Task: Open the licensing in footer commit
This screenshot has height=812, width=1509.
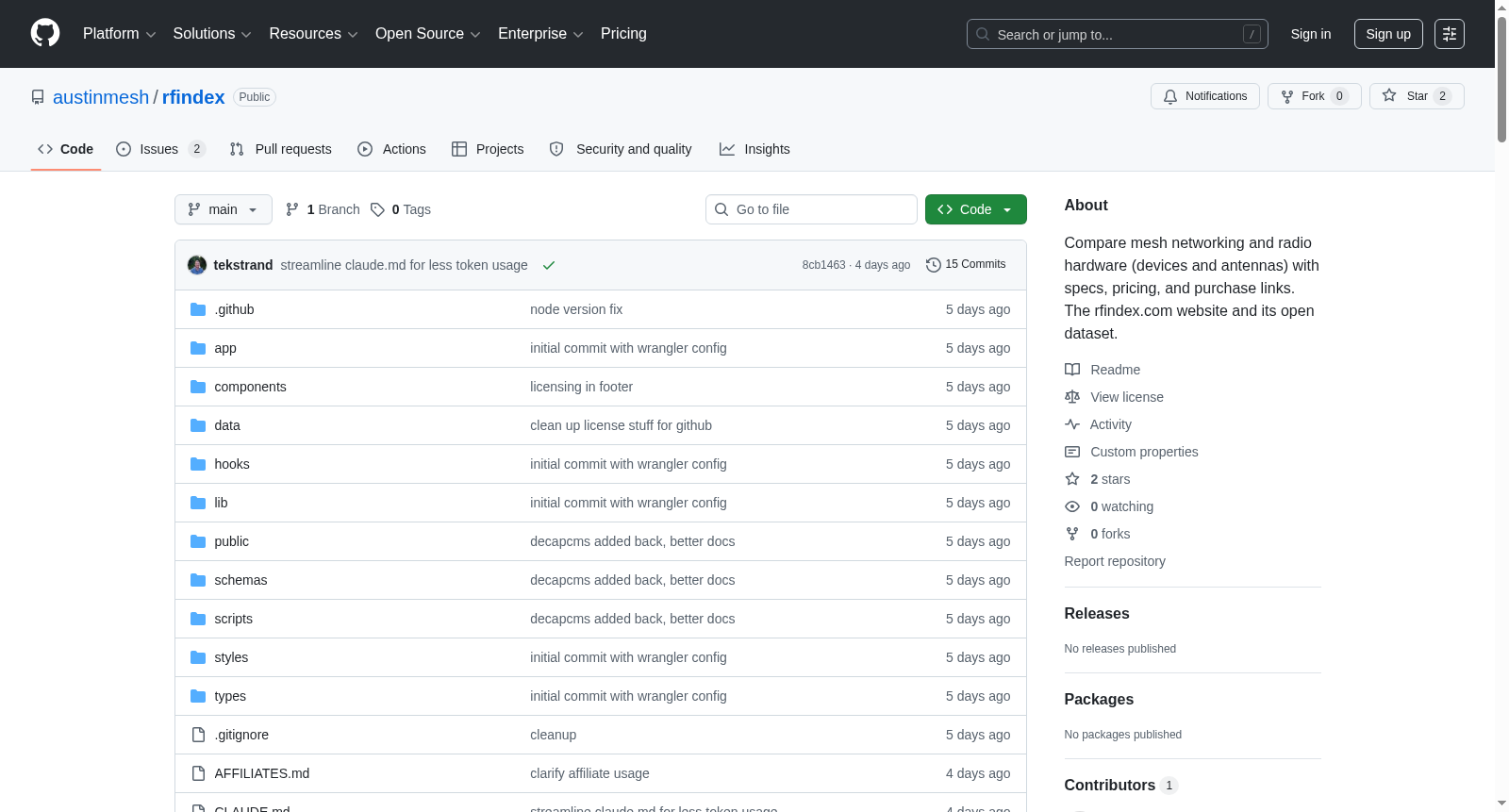Action: pyautogui.click(x=581, y=387)
